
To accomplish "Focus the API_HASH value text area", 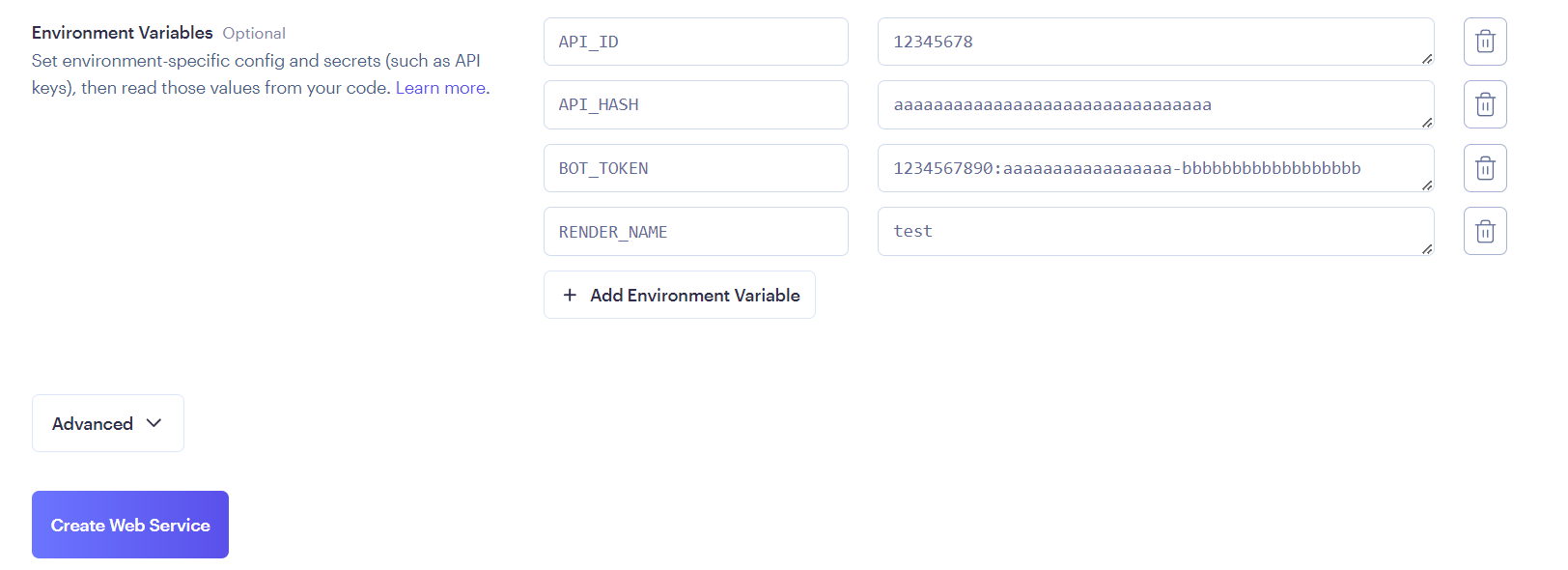I will (1149, 104).
